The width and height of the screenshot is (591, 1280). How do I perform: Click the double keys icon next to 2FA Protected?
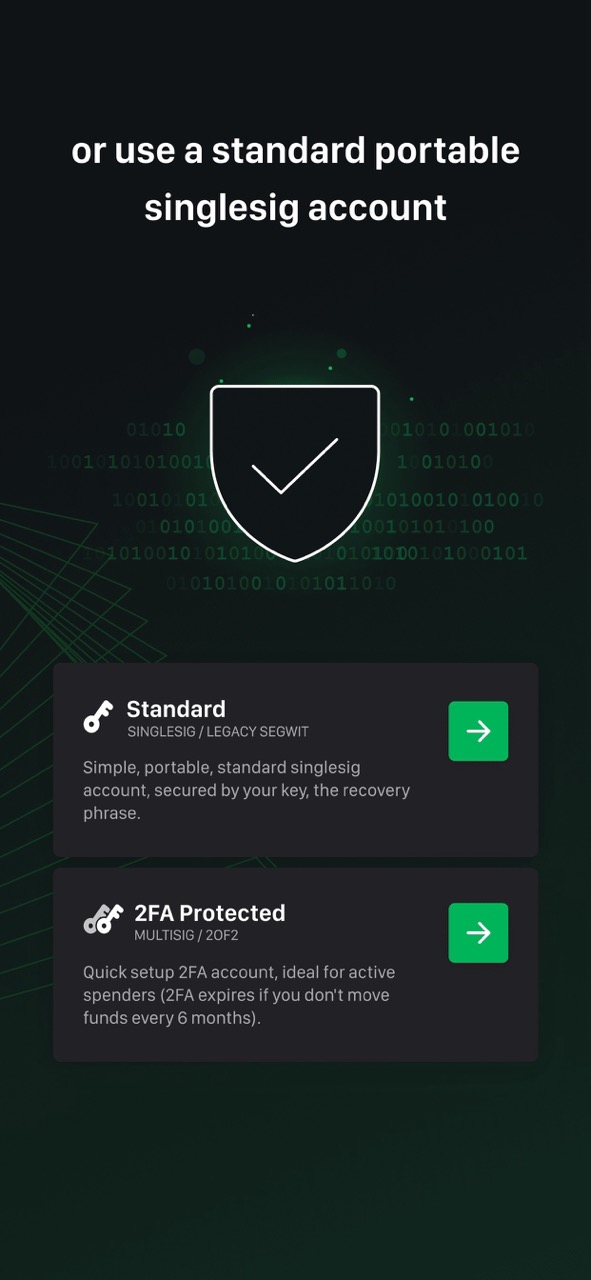tap(102, 919)
